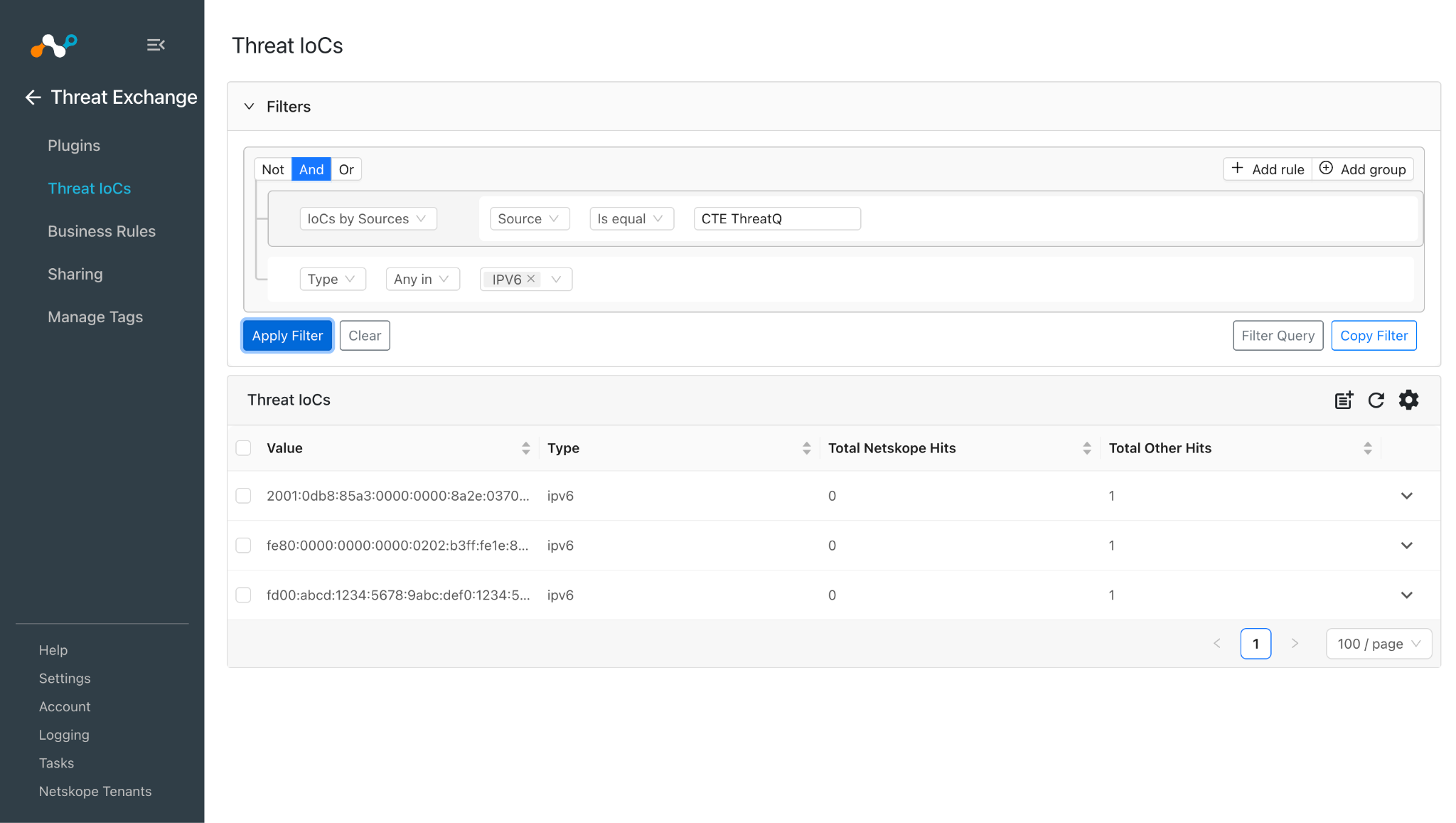Select the fd00:abcd IoC row checkbox

click(243, 595)
